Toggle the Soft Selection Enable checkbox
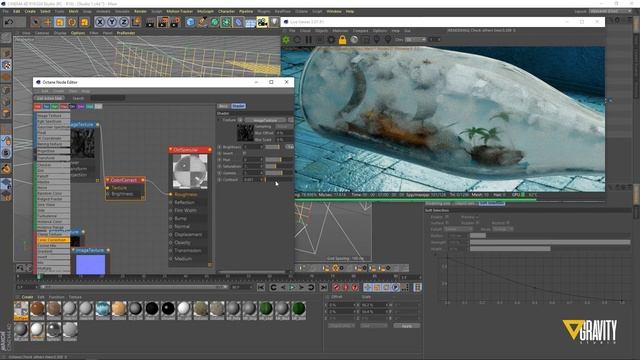The width and height of the screenshot is (640, 360). click(447, 217)
